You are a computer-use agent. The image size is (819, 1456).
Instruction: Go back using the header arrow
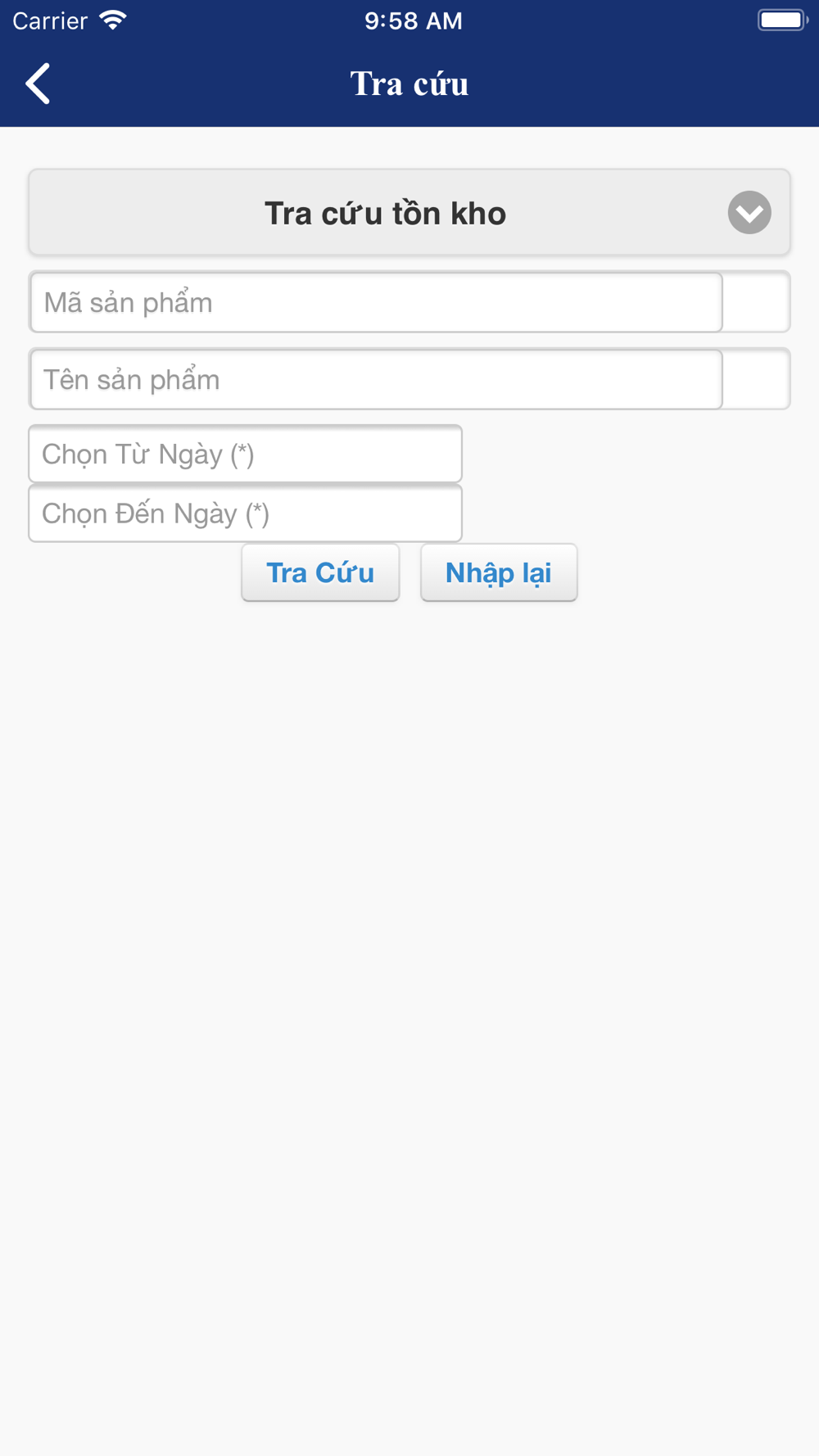pos(38,84)
